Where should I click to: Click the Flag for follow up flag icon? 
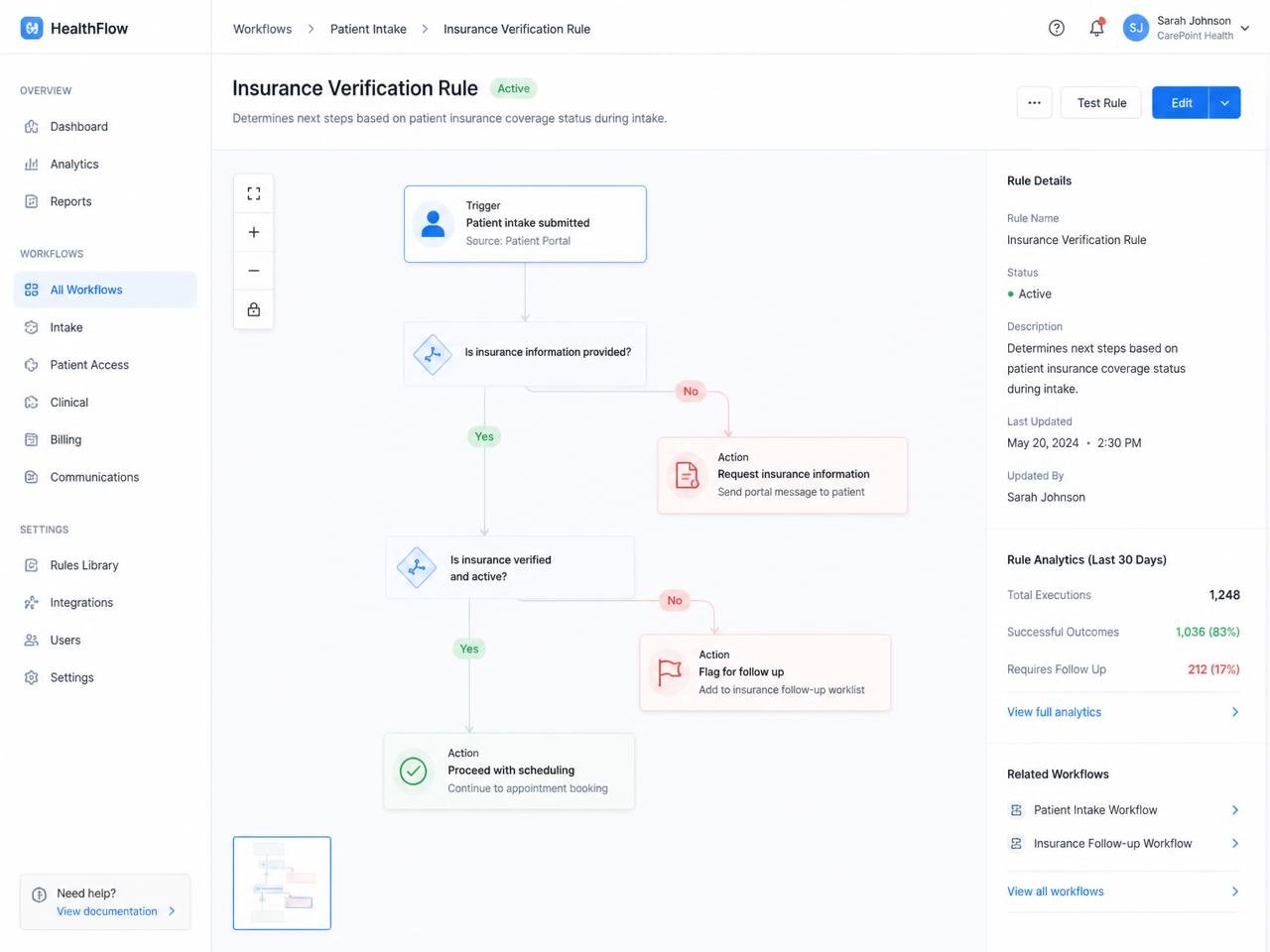coord(670,672)
